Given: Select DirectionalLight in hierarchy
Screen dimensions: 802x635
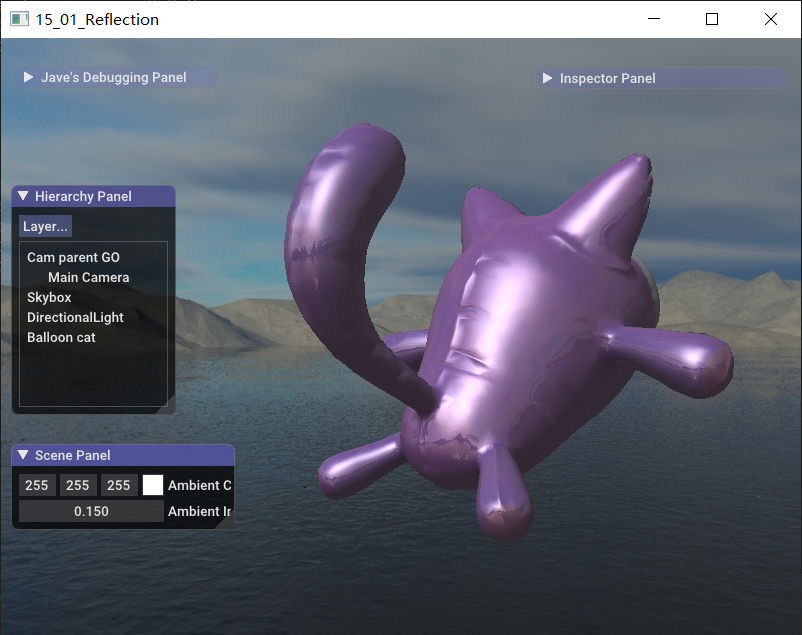Looking at the screenshot, I should pyautogui.click(x=75, y=317).
